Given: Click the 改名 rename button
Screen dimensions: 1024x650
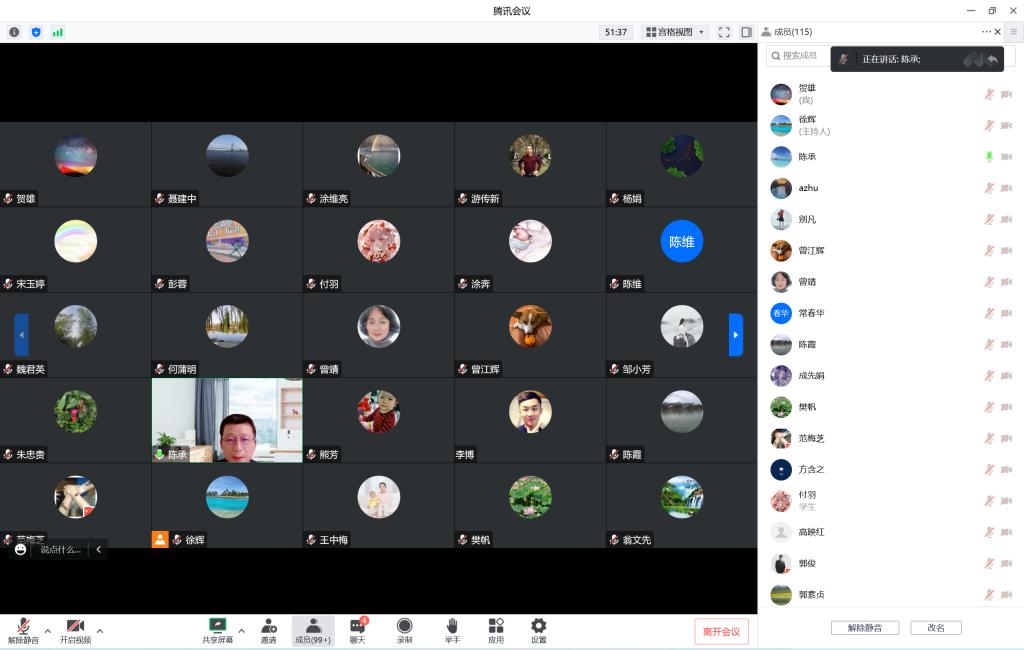Looking at the screenshot, I should tap(936, 628).
